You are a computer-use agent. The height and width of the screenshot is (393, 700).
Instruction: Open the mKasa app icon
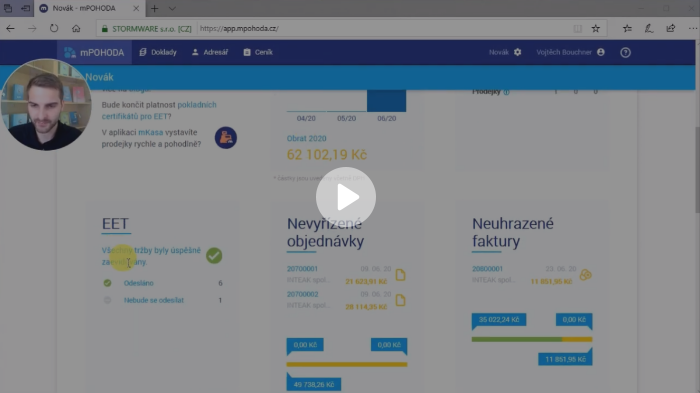[x=226, y=138]
